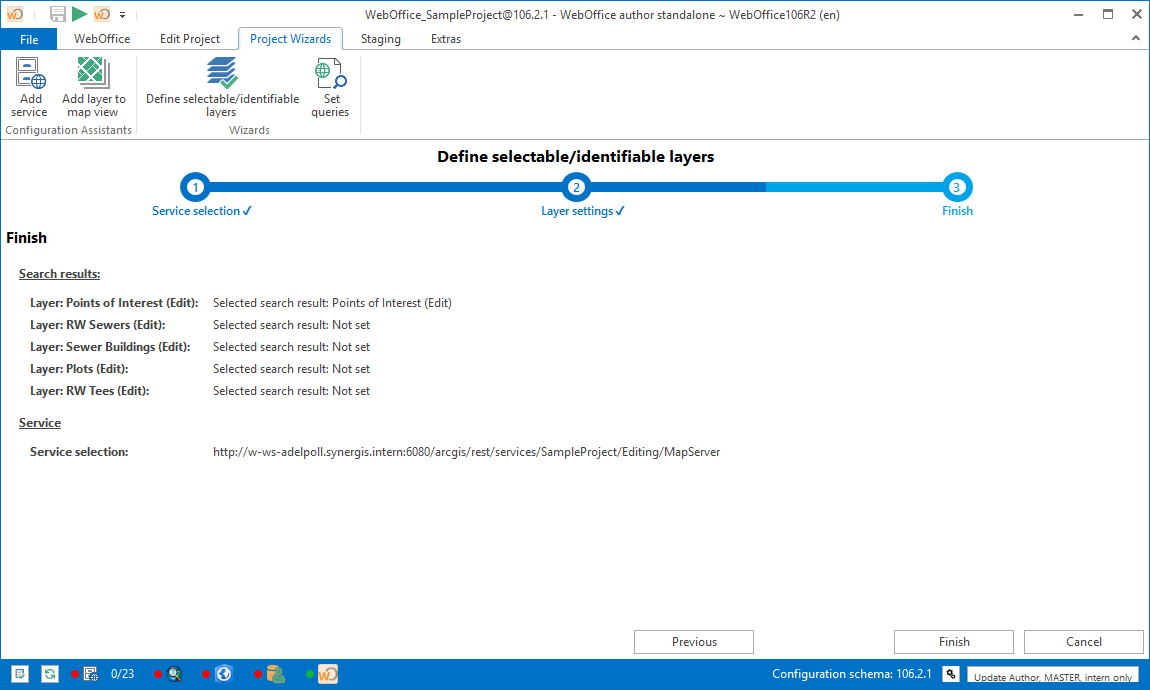Click the Save icon in the quick access toolbar

tap(57, 14)
